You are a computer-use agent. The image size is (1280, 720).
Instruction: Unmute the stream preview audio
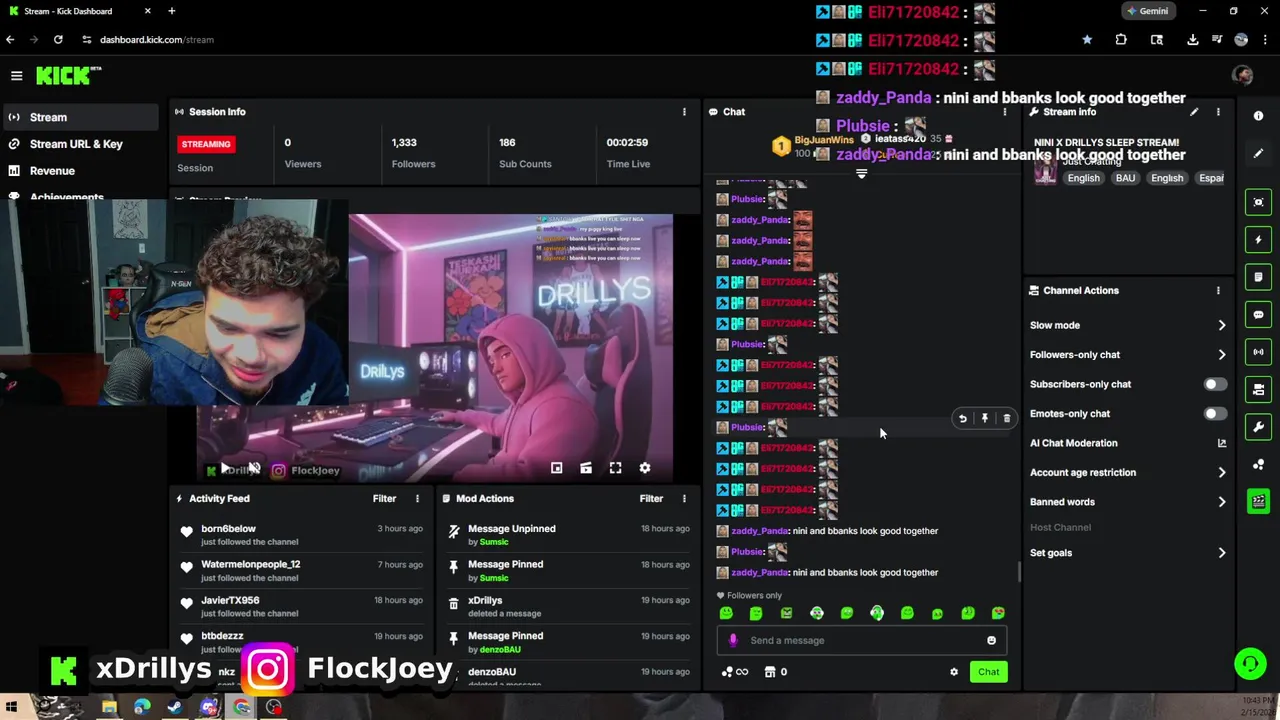coord(254,469)
